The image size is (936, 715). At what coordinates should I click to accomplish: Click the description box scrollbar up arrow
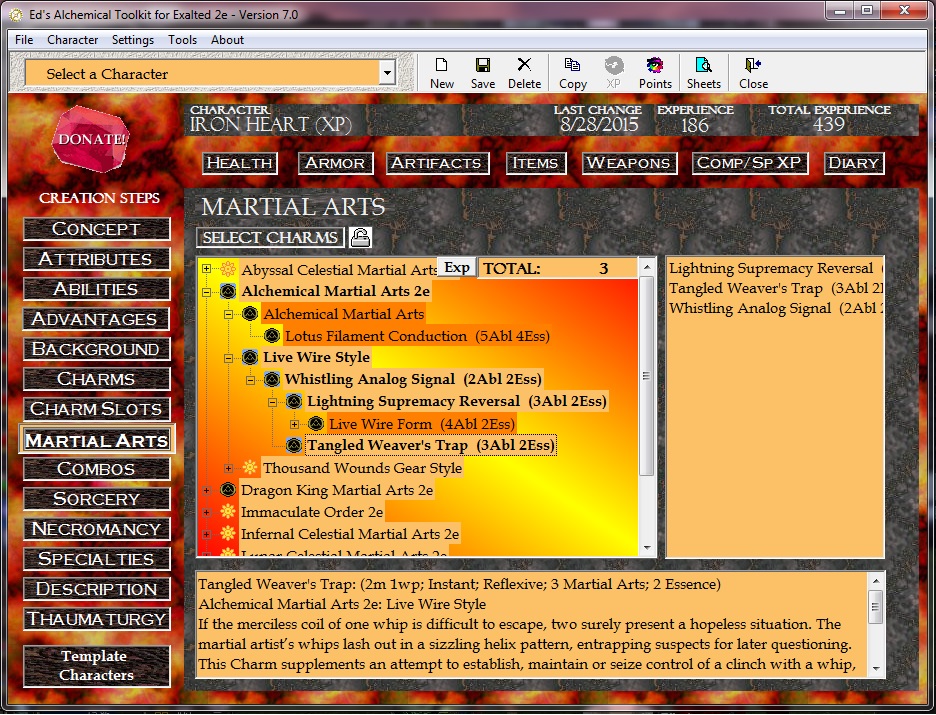click(876, 581)
